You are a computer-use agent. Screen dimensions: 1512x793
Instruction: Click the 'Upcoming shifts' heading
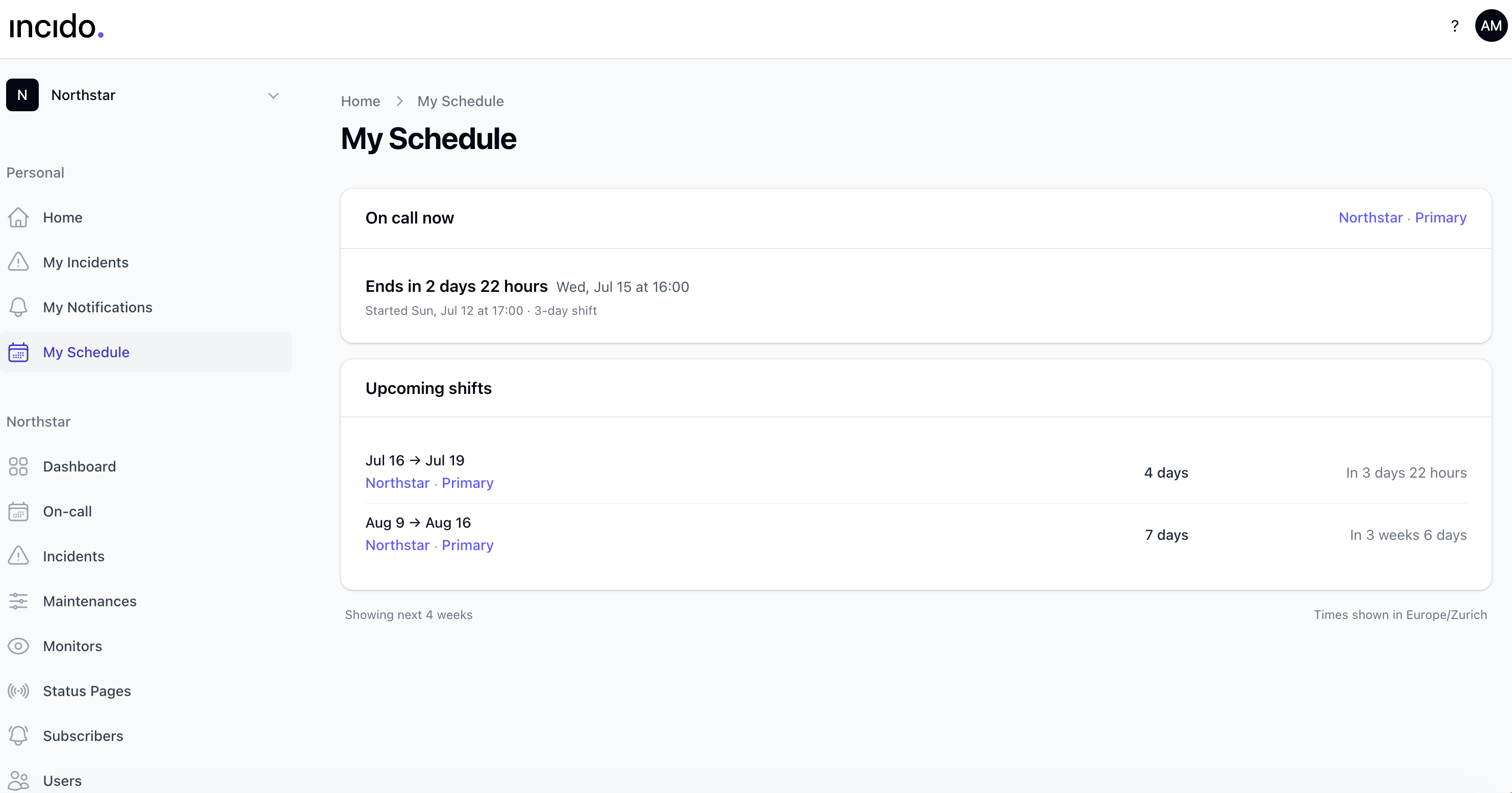(x=429, y=388)
